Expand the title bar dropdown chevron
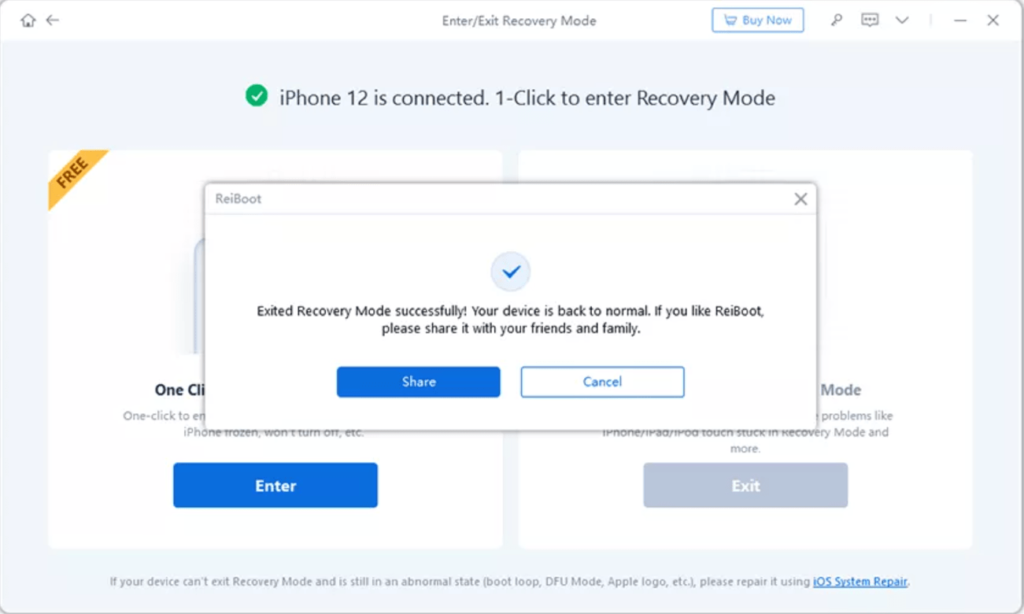This screenshot has width=1024, height=614. coord(902,20)
